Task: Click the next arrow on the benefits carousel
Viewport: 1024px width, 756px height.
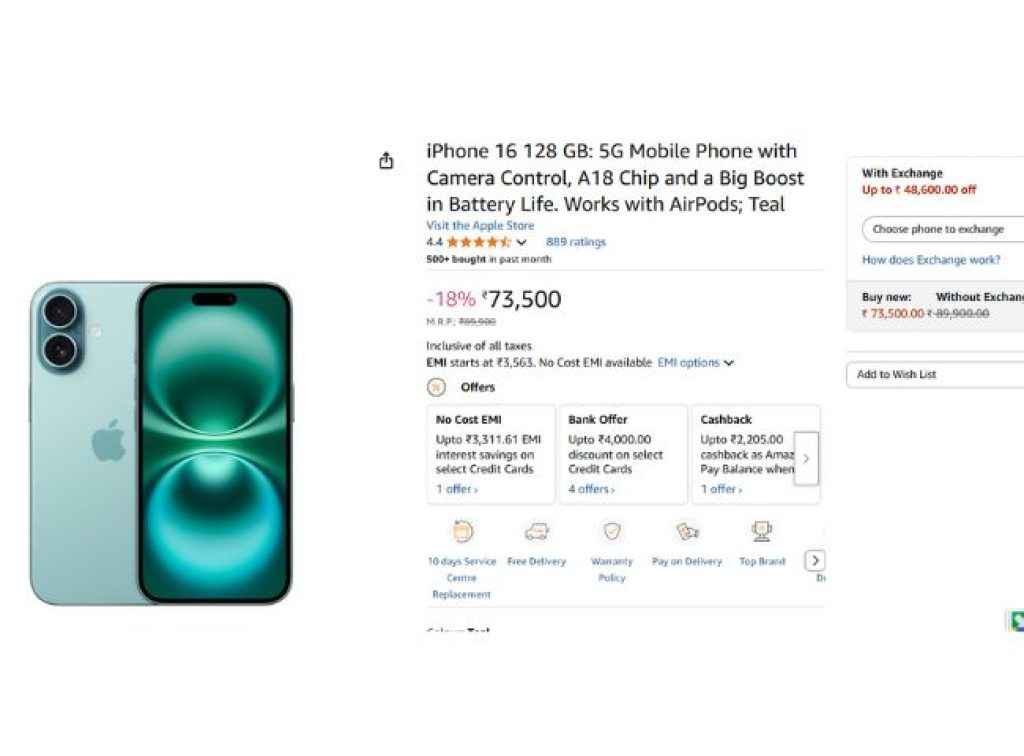Action: (815, 561)
